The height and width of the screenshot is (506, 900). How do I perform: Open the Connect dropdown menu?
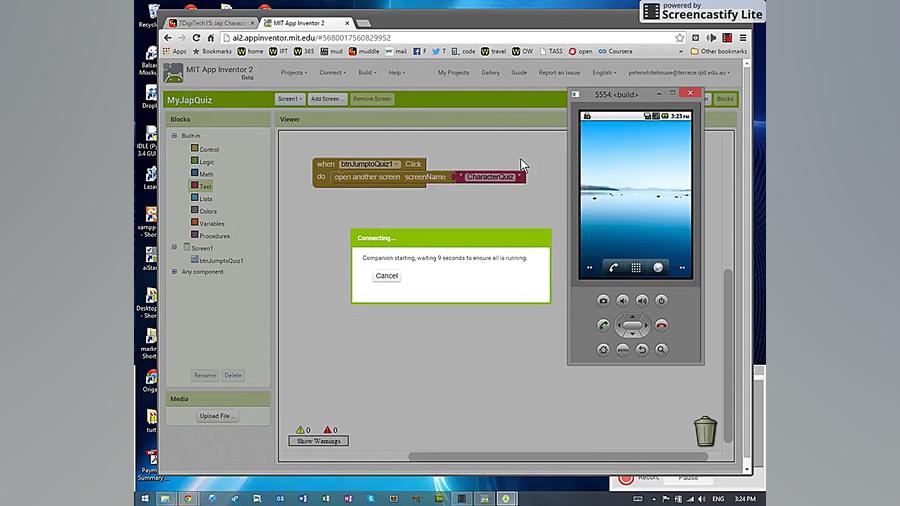332,73
